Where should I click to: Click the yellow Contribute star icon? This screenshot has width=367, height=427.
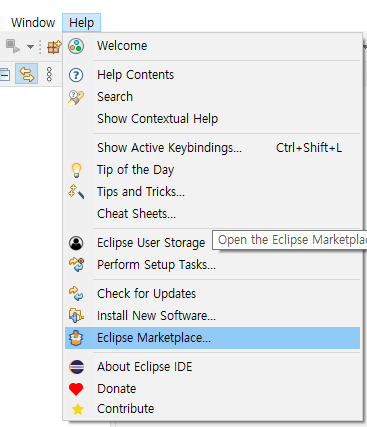click(78, 409)
